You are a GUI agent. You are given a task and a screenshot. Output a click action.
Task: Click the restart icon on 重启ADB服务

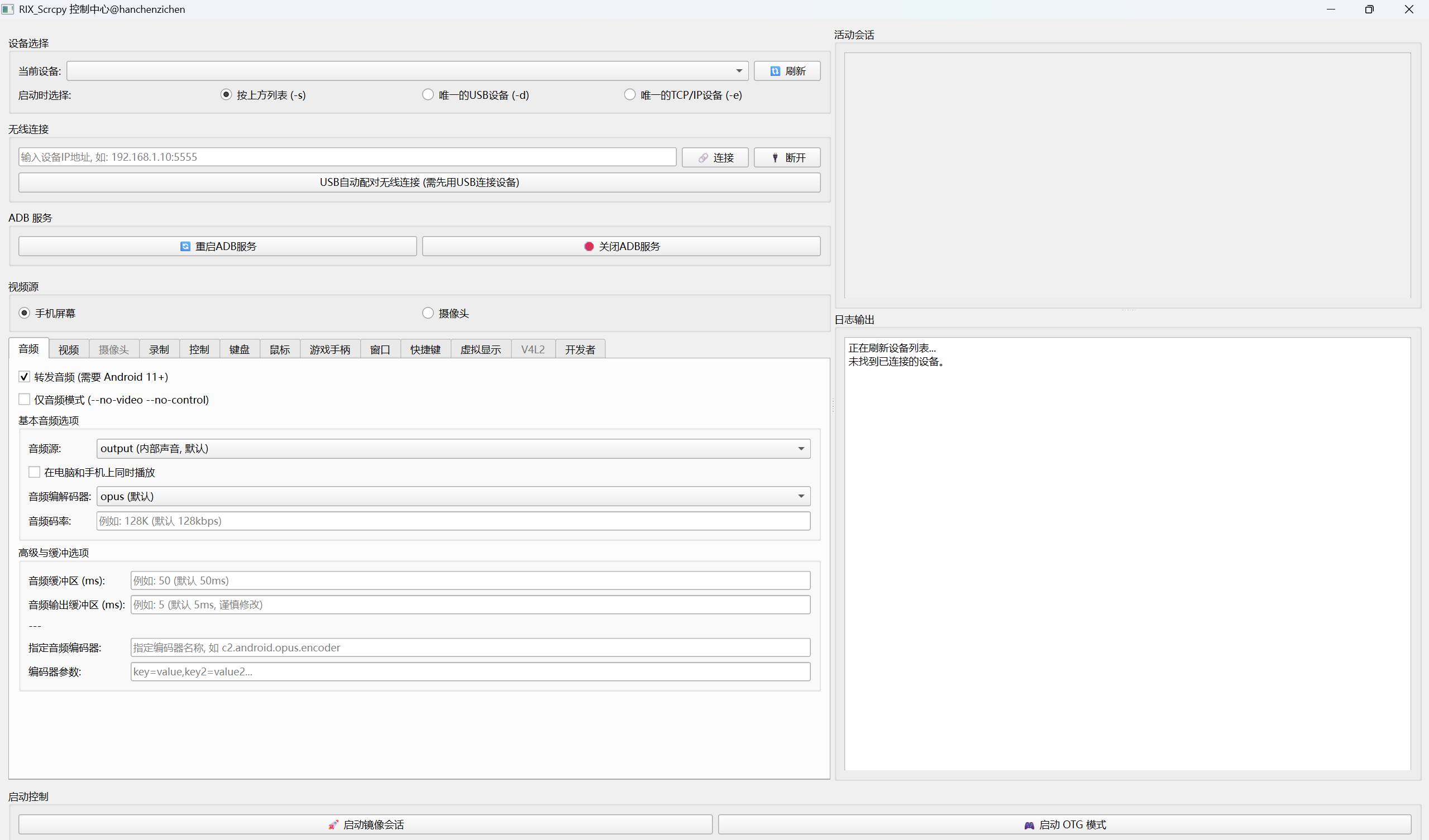point(185,246)
